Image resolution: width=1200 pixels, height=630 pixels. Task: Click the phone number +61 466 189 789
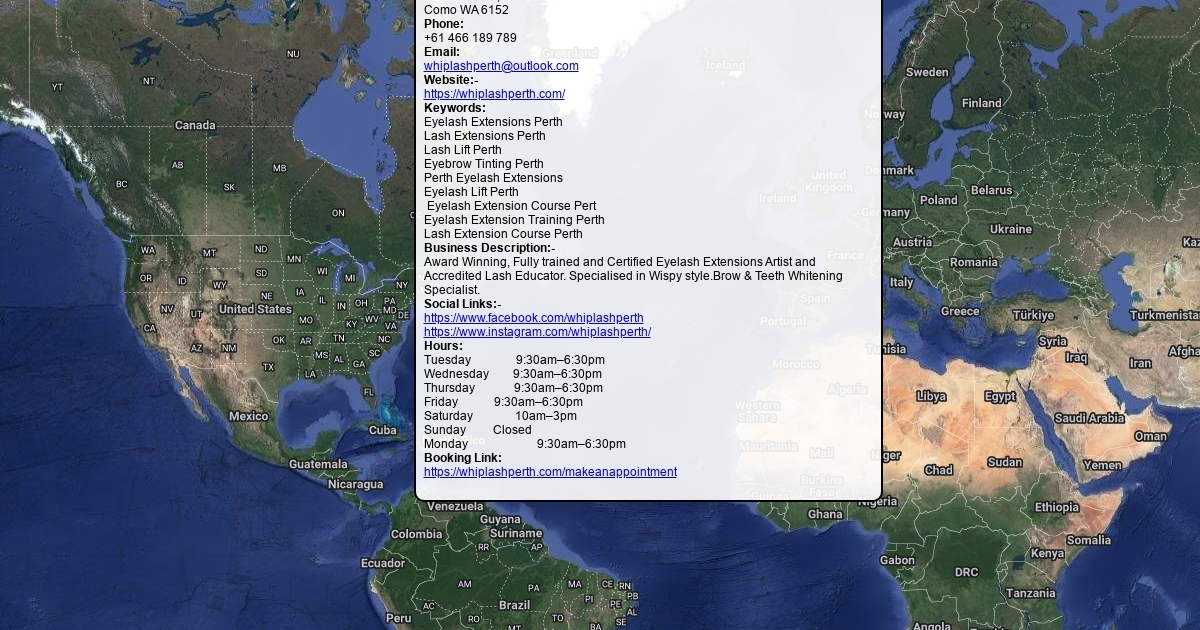[x=470, y=38]
